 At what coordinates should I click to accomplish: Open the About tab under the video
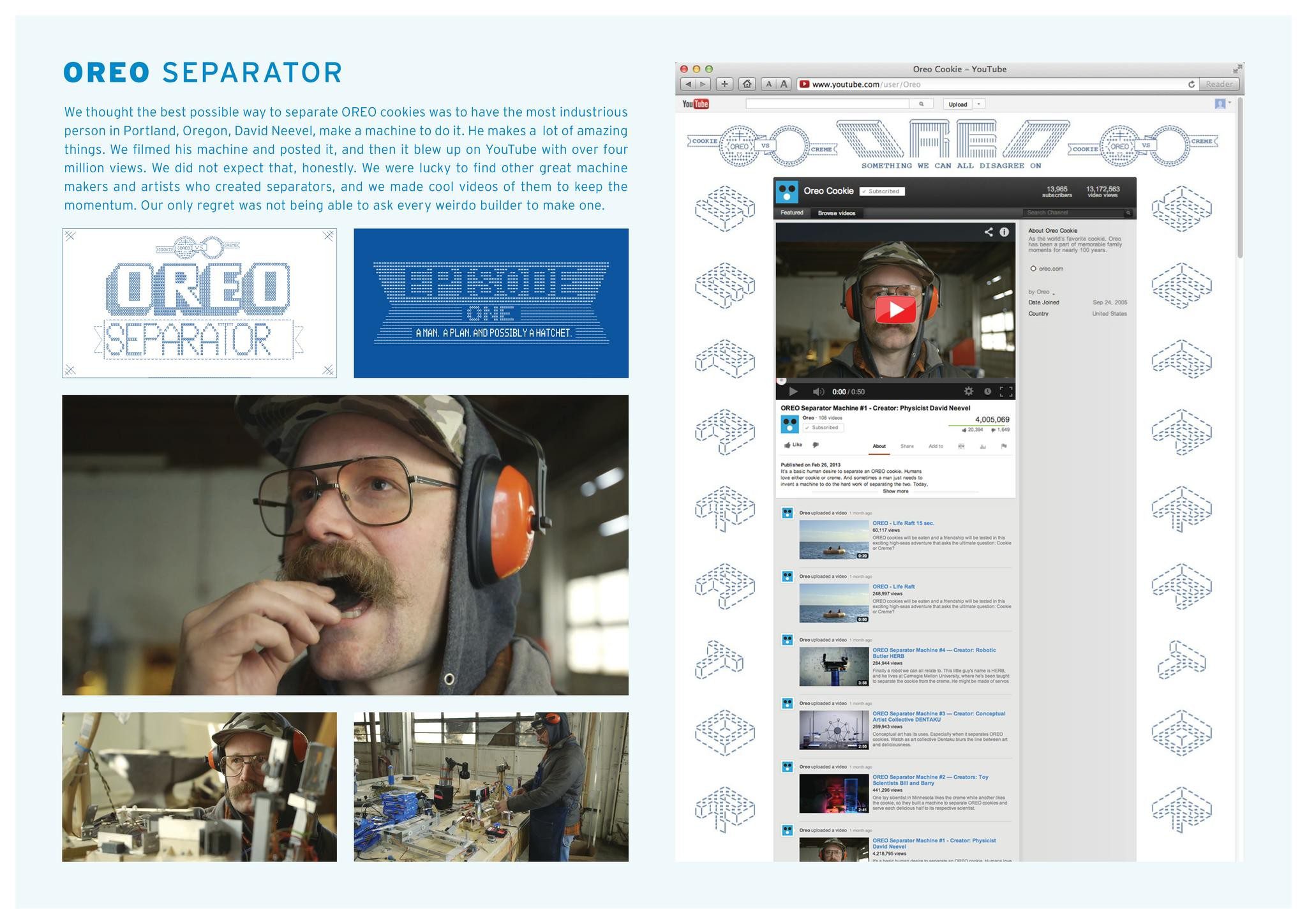point(879,447)
